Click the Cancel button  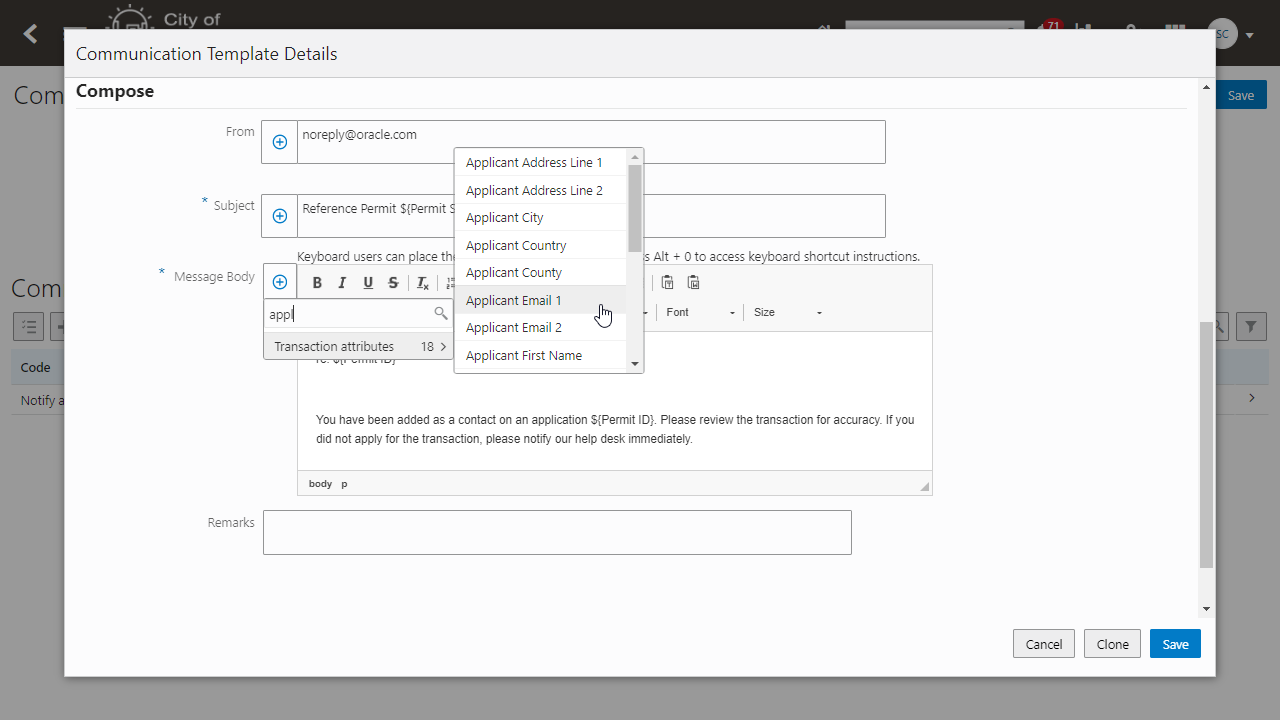[1044, 644]
